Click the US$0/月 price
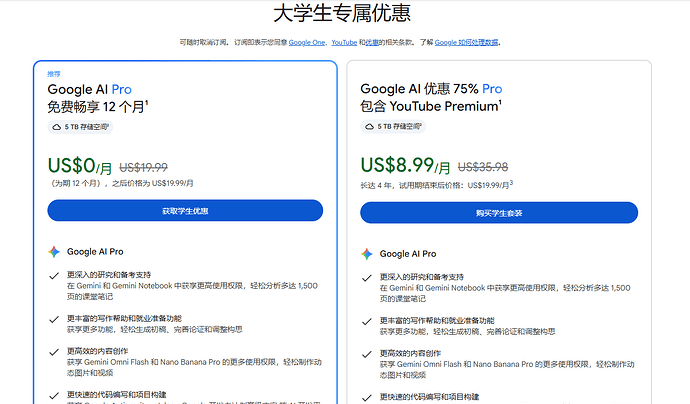Viewport: 690px width, 404px height. pos(80,166)
